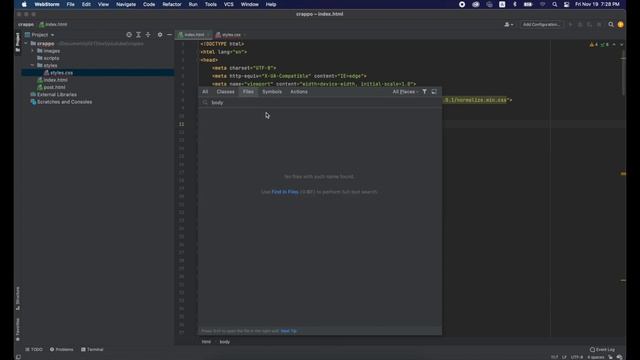Open search results in Find tool window
The width and height of the screenshot is (640, 360).
point(434,92)
